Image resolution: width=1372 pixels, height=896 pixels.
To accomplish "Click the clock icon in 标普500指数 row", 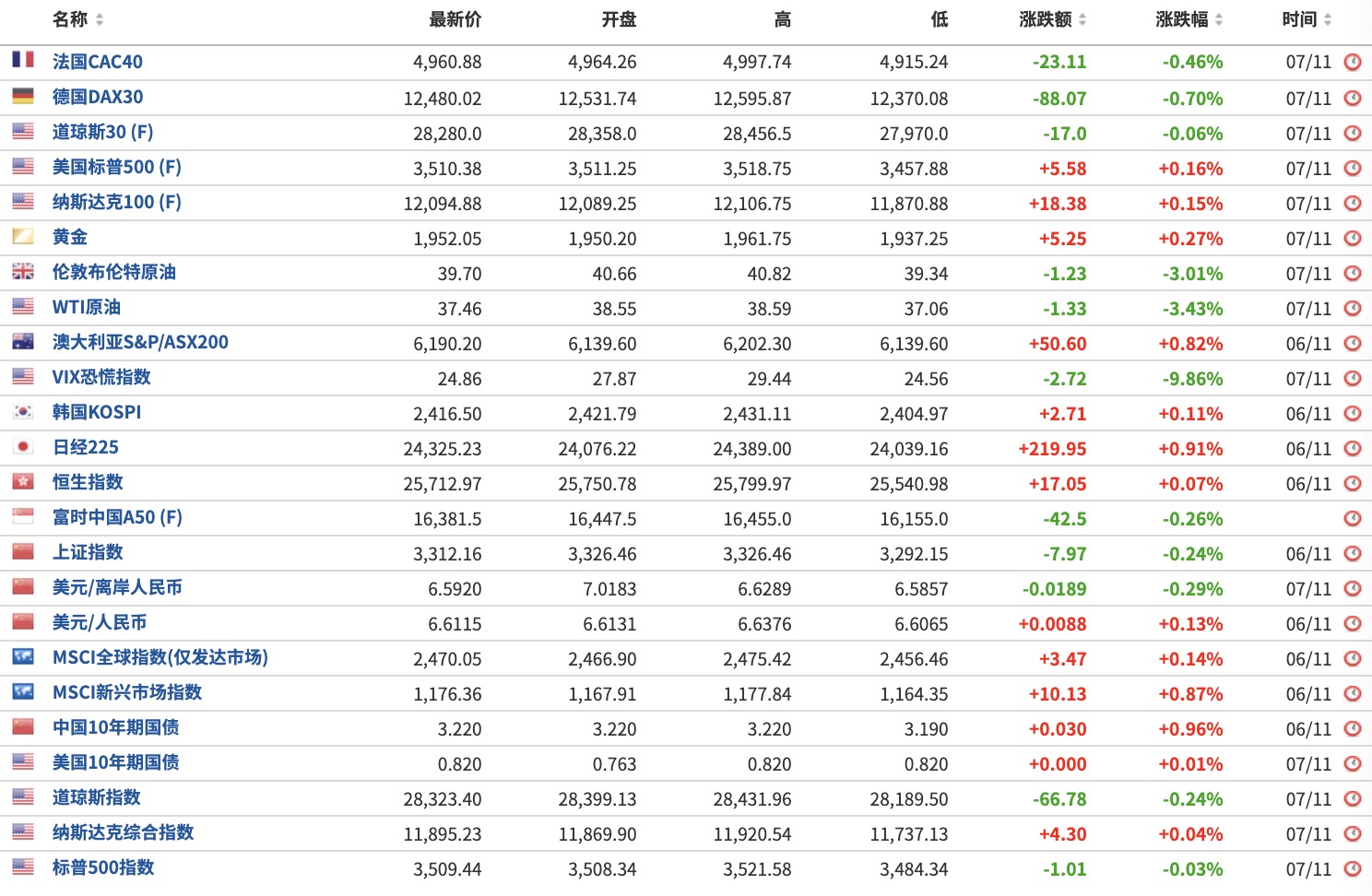I will tap(1353, 868).
